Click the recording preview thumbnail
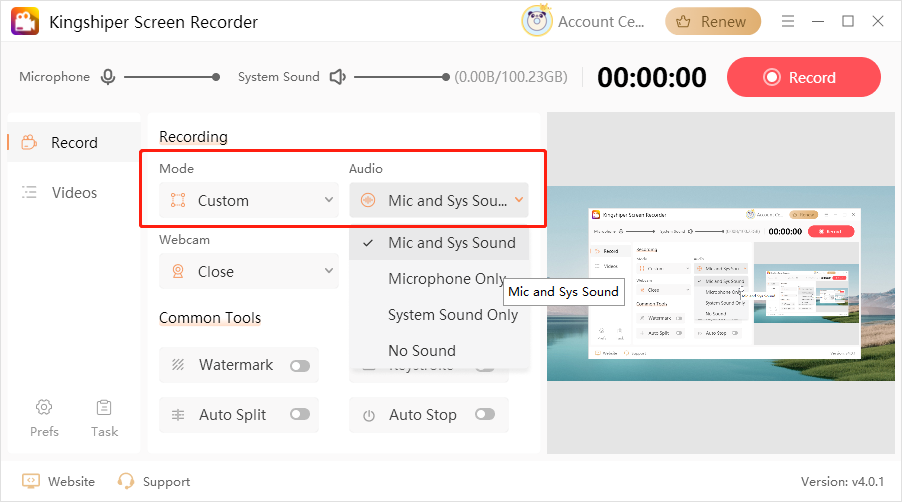The width and height of the screenshot is (902, 502). 721,283
